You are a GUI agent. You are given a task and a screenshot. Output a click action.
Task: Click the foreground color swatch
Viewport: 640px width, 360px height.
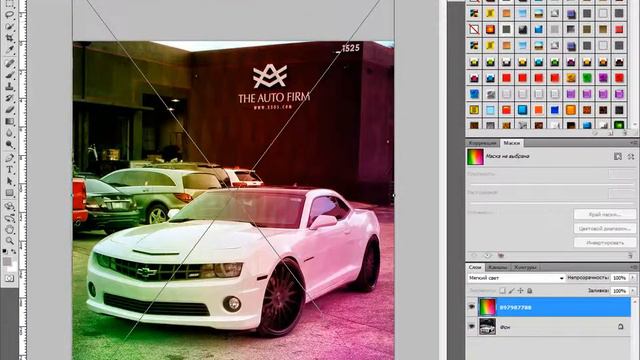click(7, 261)
